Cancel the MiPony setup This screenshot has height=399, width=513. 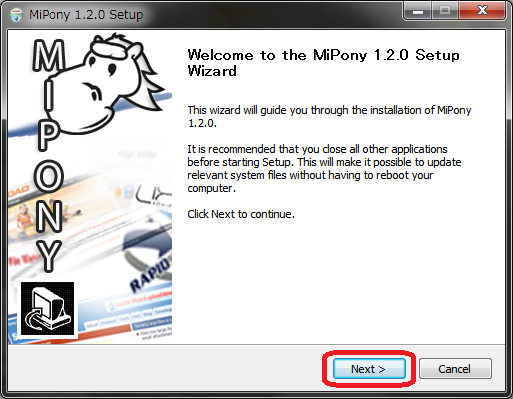(x=455, y=369)
